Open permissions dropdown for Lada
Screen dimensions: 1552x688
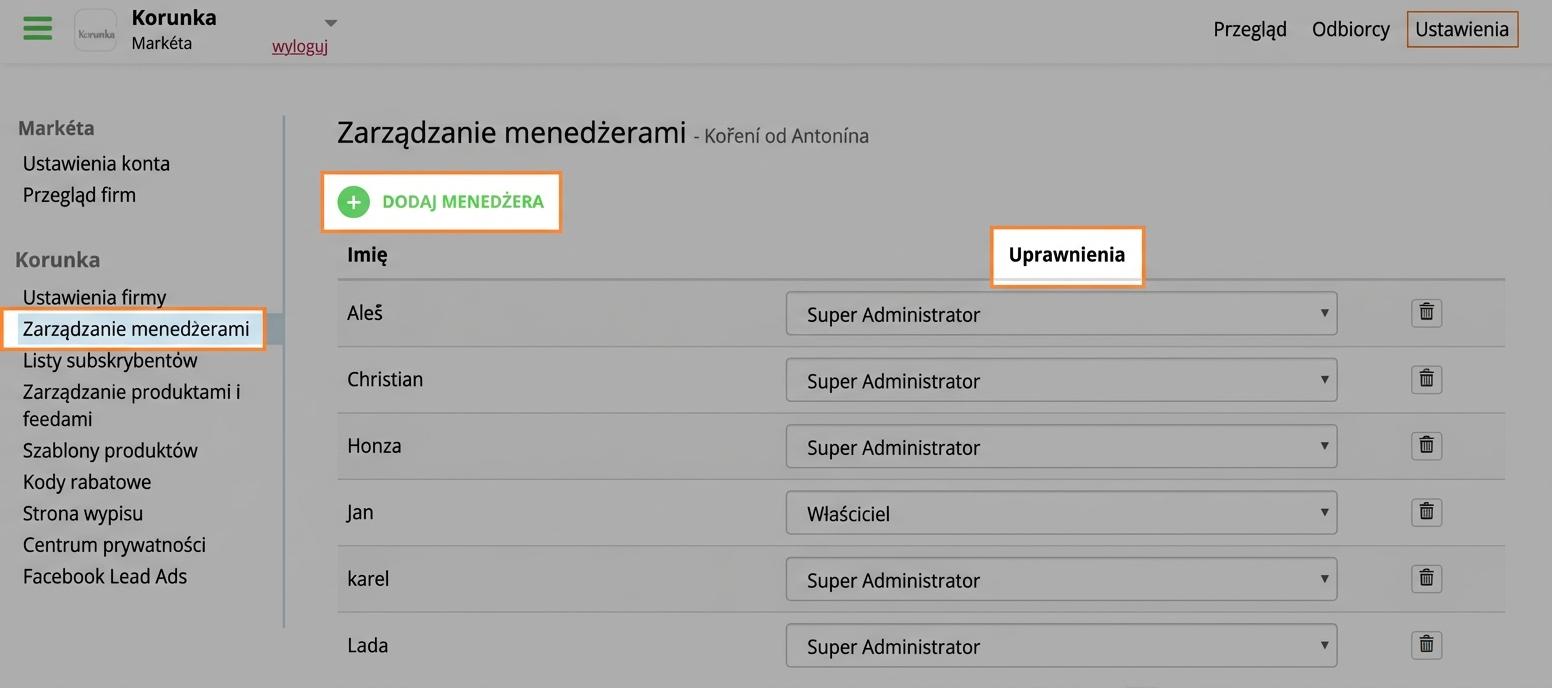point(1061,646)
